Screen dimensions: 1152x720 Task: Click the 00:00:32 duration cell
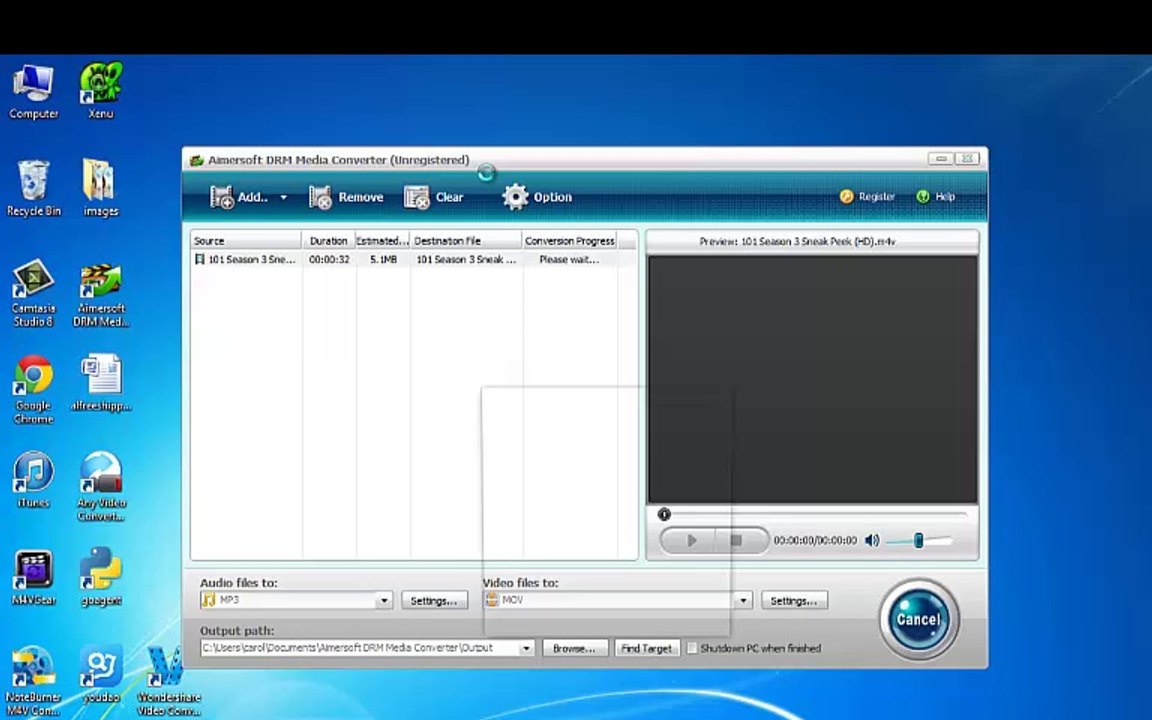[x=329, y=259]
